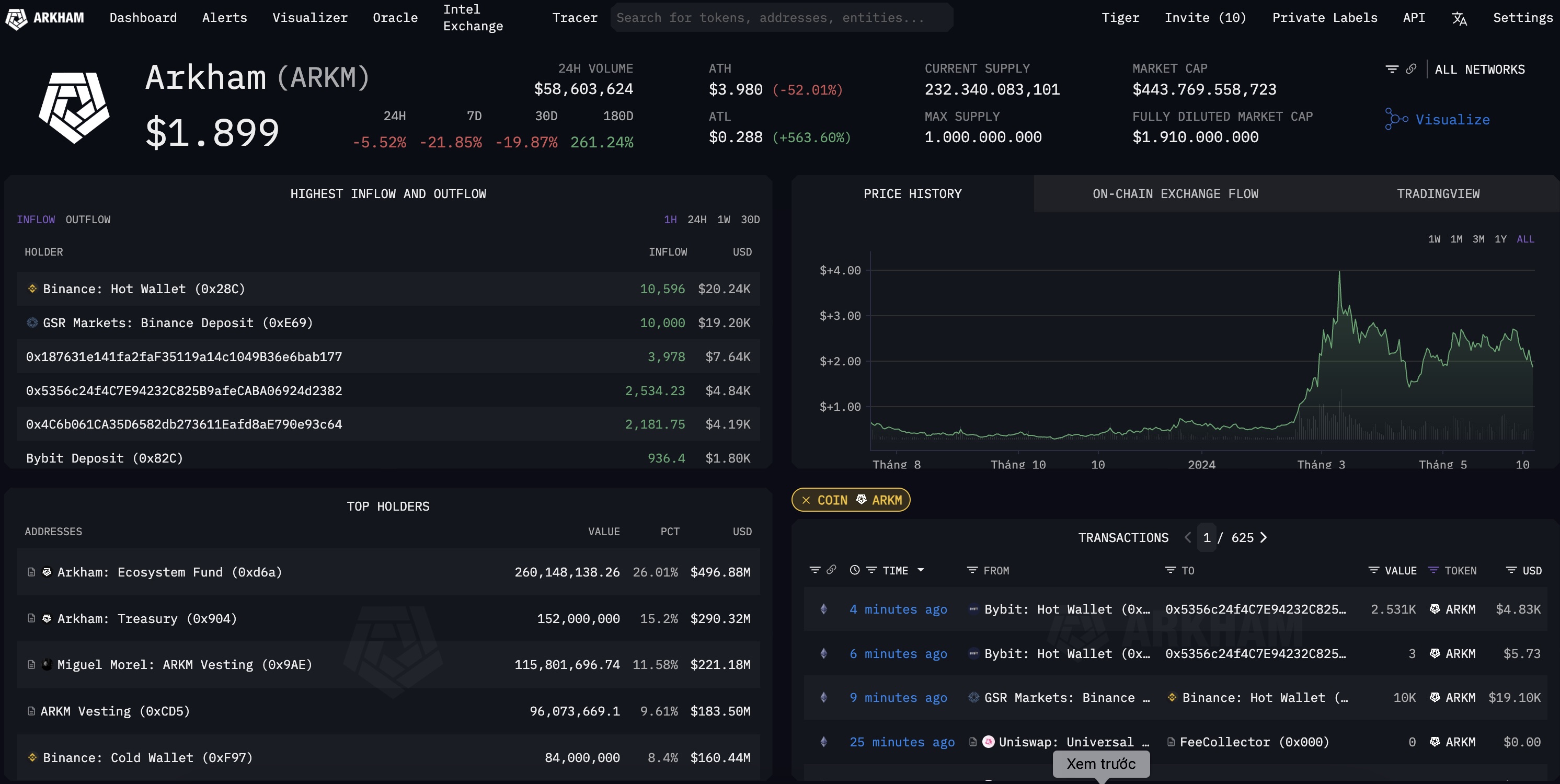Click the large Arkham token logo
The width and height of the screenshot is (1560, 784).
tap(74, 108)
